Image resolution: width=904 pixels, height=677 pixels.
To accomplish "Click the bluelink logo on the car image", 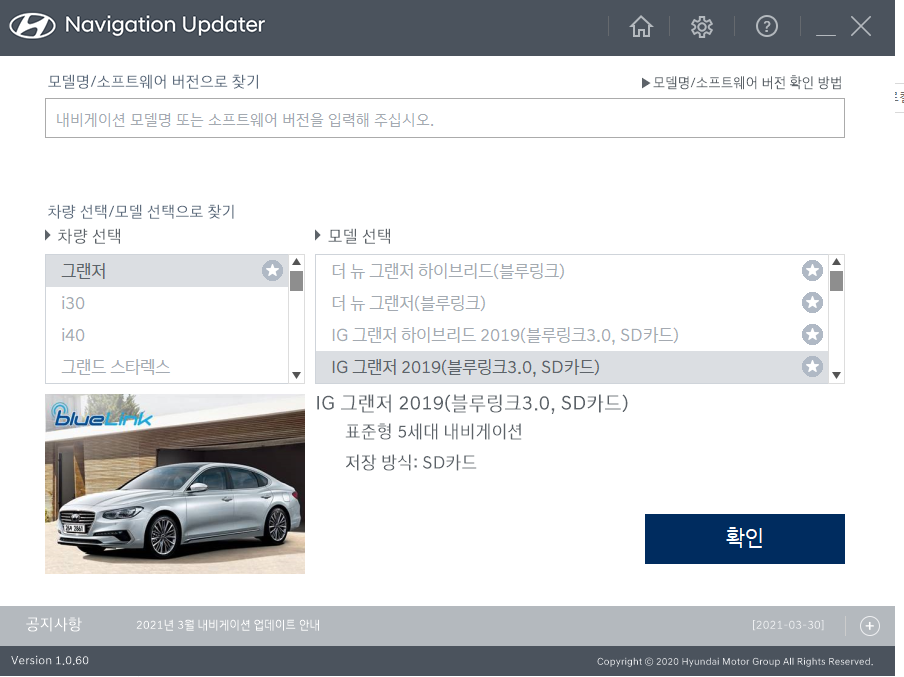I will (101, 416).
